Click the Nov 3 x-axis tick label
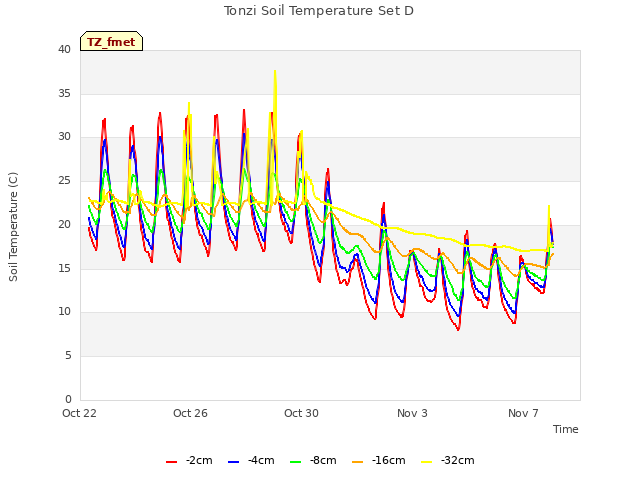This screenshot has width=640, height=480. pos(412,413)
